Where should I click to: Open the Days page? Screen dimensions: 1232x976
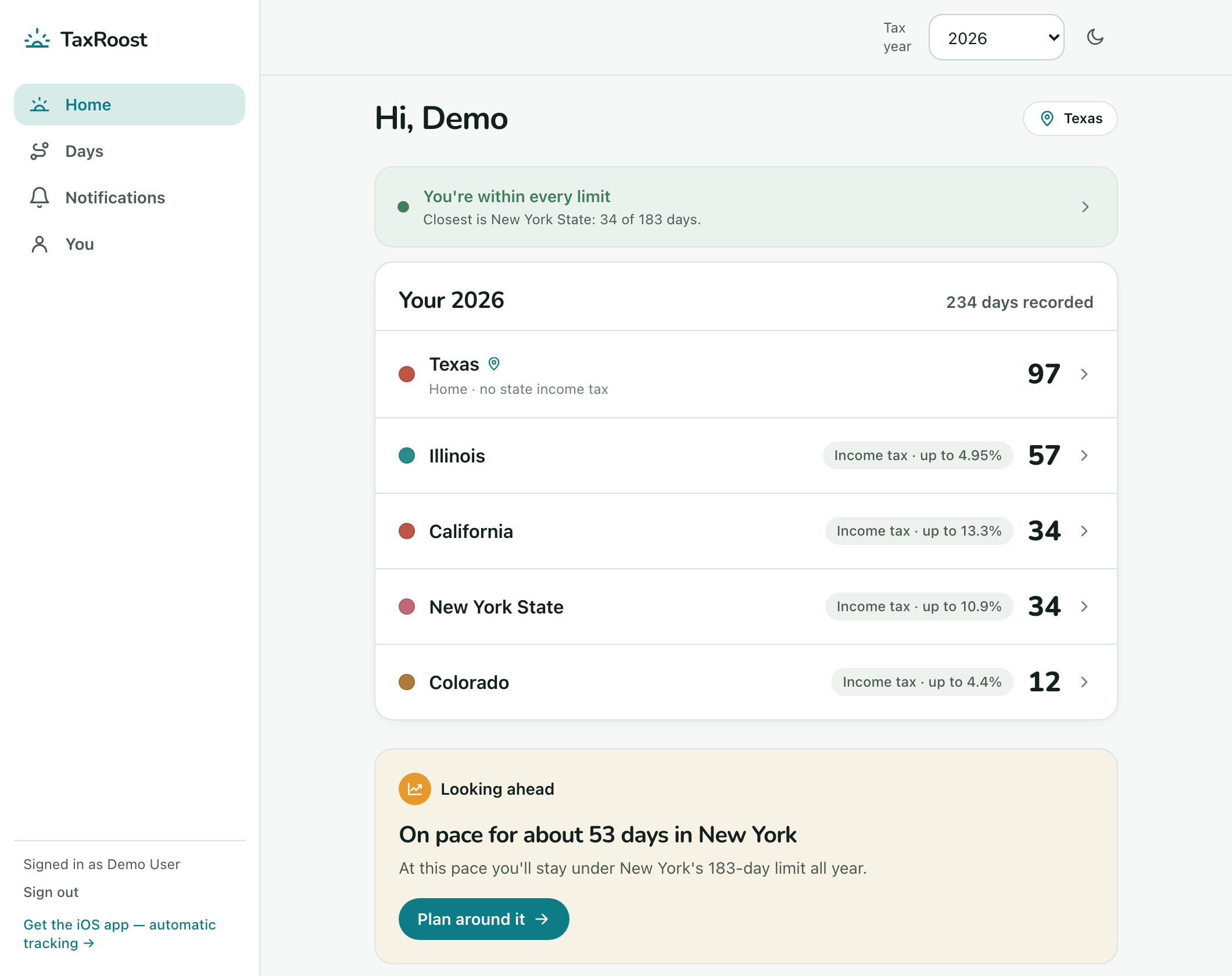pos(130,151)
